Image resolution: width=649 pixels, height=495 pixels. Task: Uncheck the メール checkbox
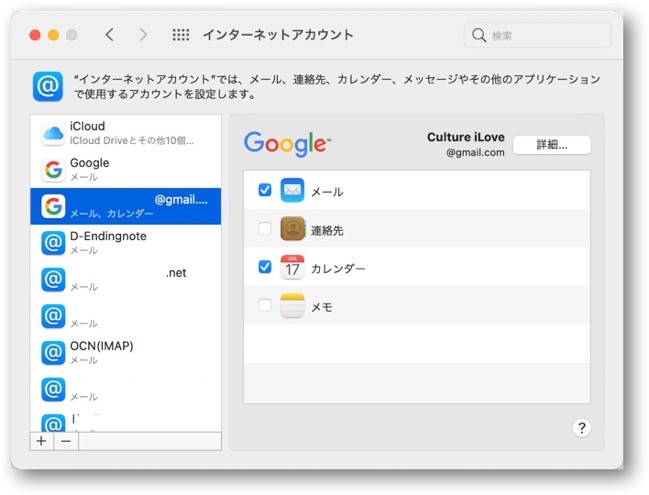pos(265,190)
